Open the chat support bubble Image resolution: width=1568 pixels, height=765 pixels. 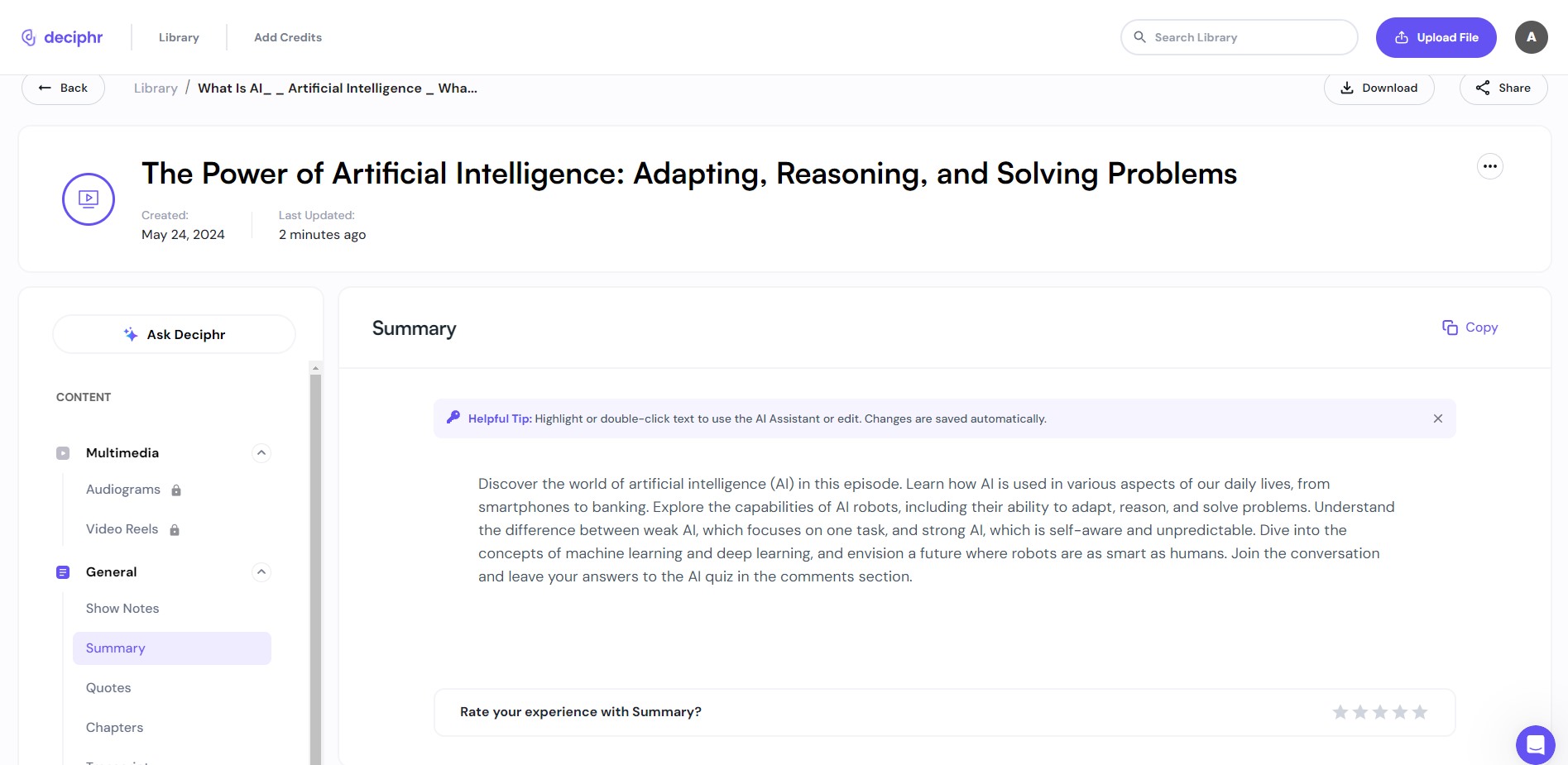click(x=1535, y=744)
